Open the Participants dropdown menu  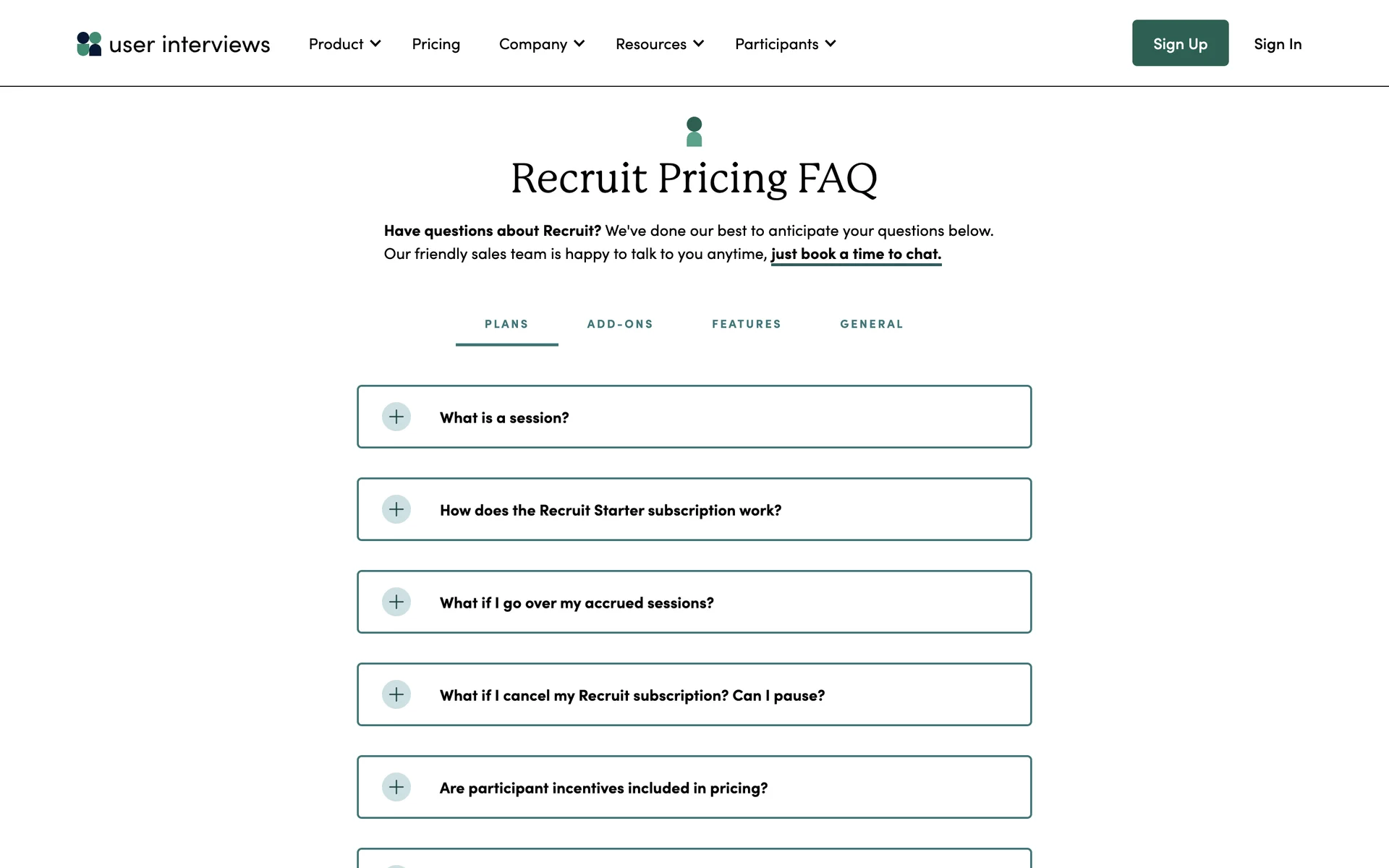point(785,44)
